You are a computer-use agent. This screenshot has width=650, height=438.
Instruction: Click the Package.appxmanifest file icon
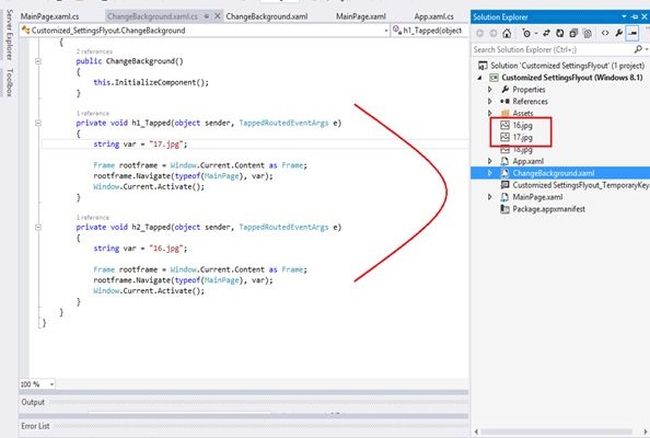point(505,209)
